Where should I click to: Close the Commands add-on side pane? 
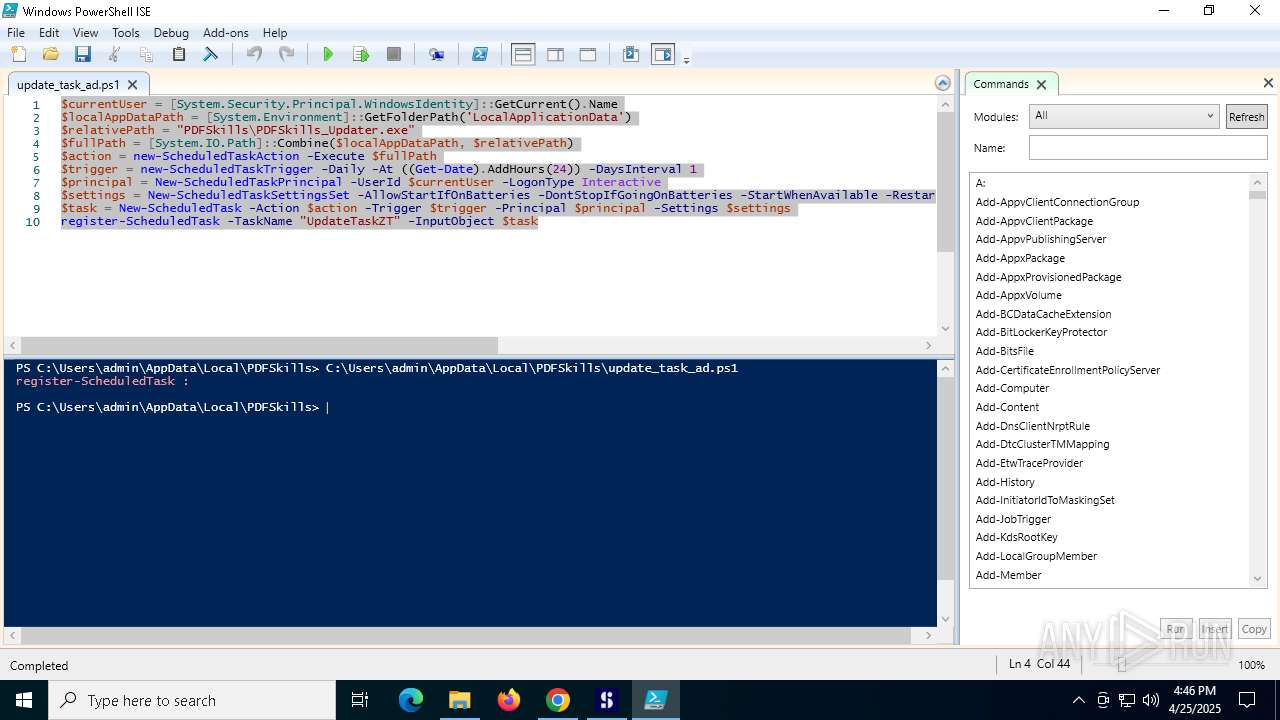(x=1268, y=83)
